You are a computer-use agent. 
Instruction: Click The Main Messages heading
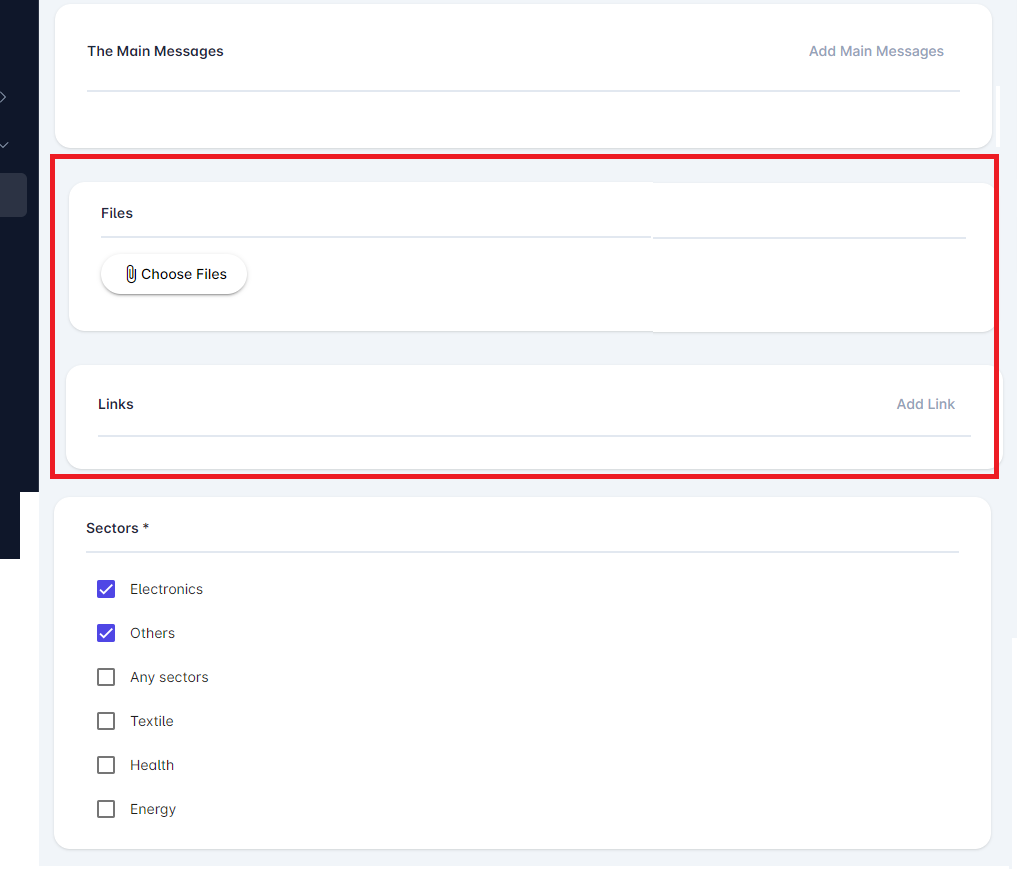pos(155,51)
